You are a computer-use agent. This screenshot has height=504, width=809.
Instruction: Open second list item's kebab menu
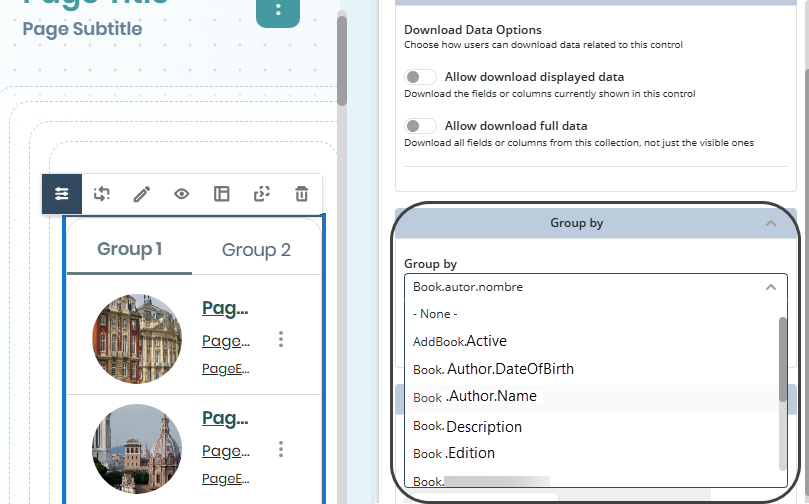pos(281,449)
